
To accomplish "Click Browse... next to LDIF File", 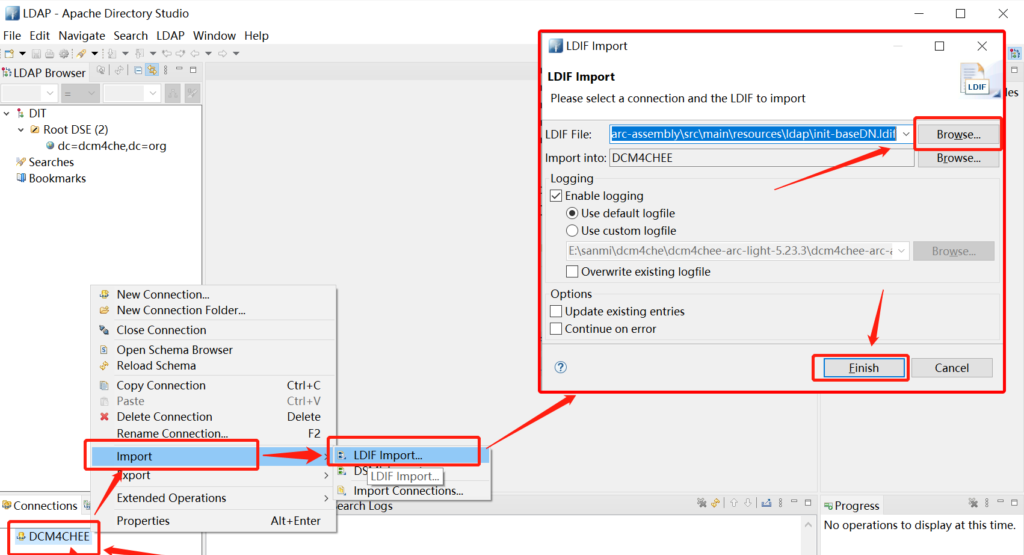I will 958,135.
